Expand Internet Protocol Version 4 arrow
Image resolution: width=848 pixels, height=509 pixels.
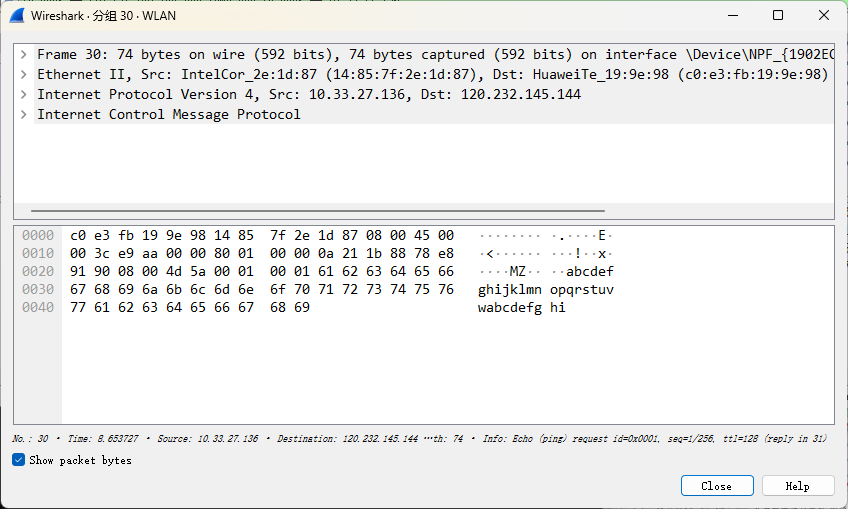coord(23,94)
